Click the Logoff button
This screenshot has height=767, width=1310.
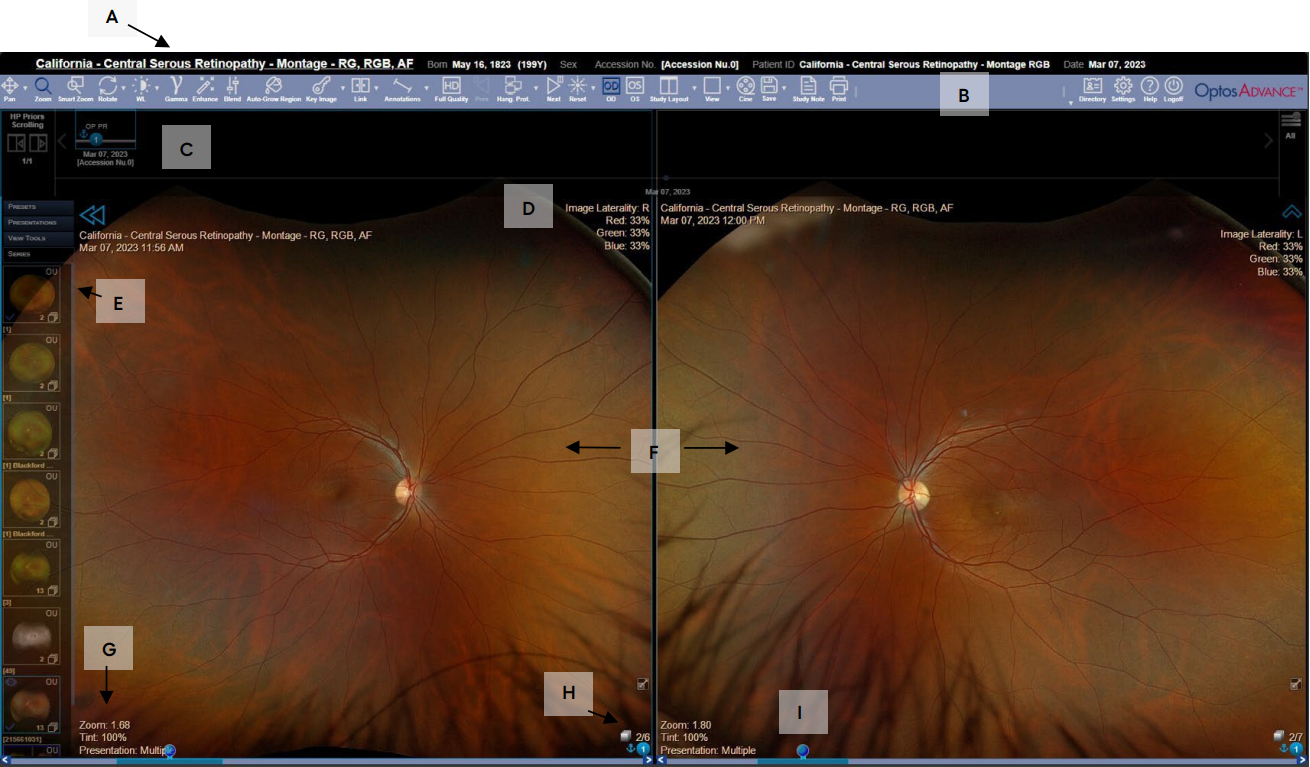tap(1173, 87)
